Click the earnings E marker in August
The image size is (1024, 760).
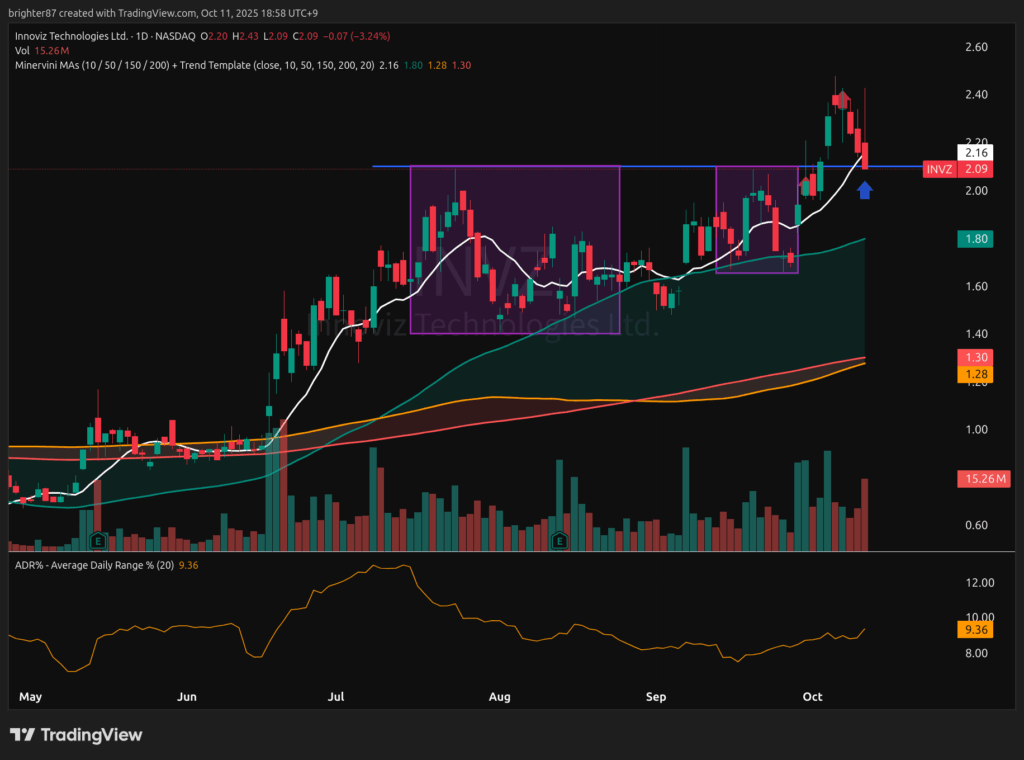point(559,541)
